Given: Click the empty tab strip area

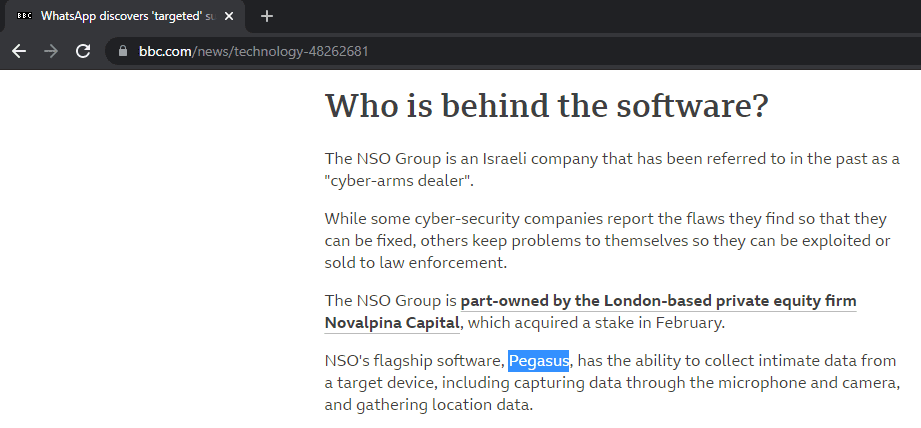Looking at the screenshot, I should click(x=600, y=16).
